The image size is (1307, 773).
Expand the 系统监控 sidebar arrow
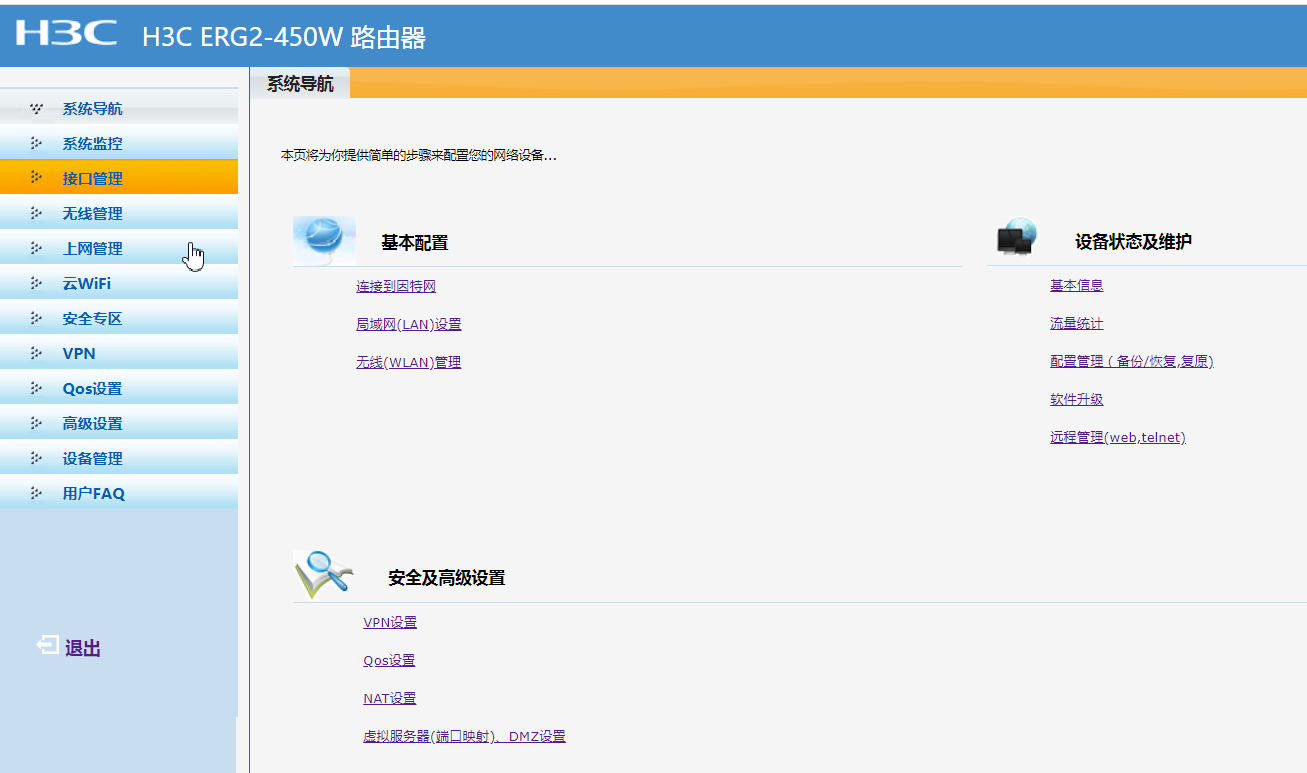pos(37,143)
